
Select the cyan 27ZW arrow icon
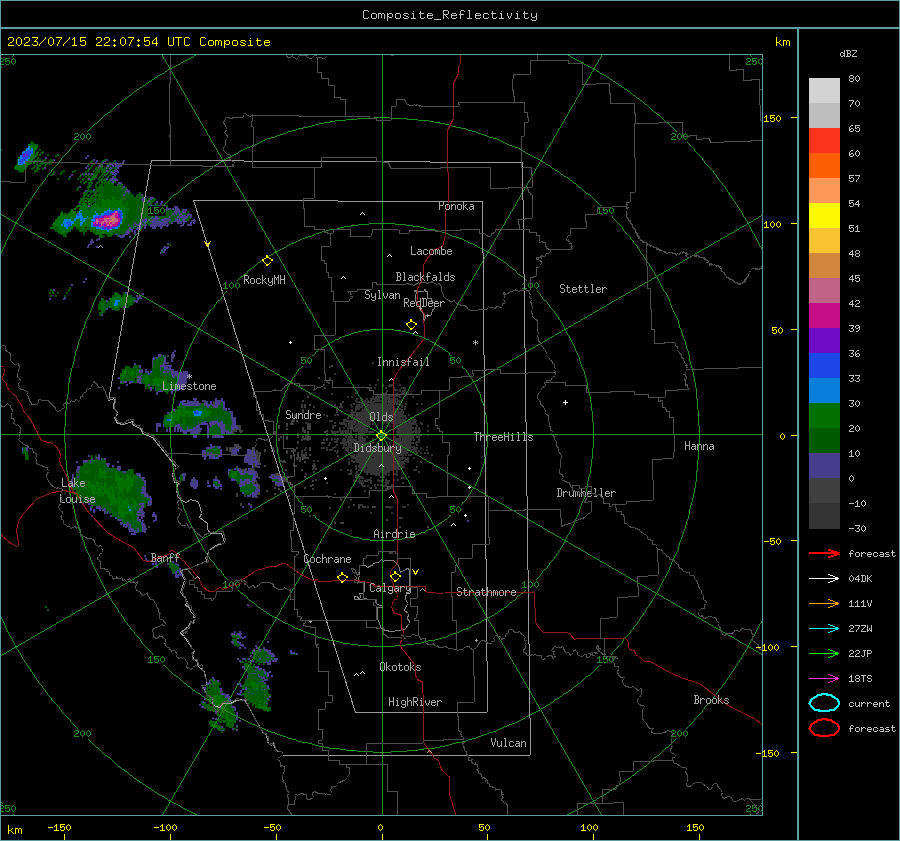coord(824,629)
